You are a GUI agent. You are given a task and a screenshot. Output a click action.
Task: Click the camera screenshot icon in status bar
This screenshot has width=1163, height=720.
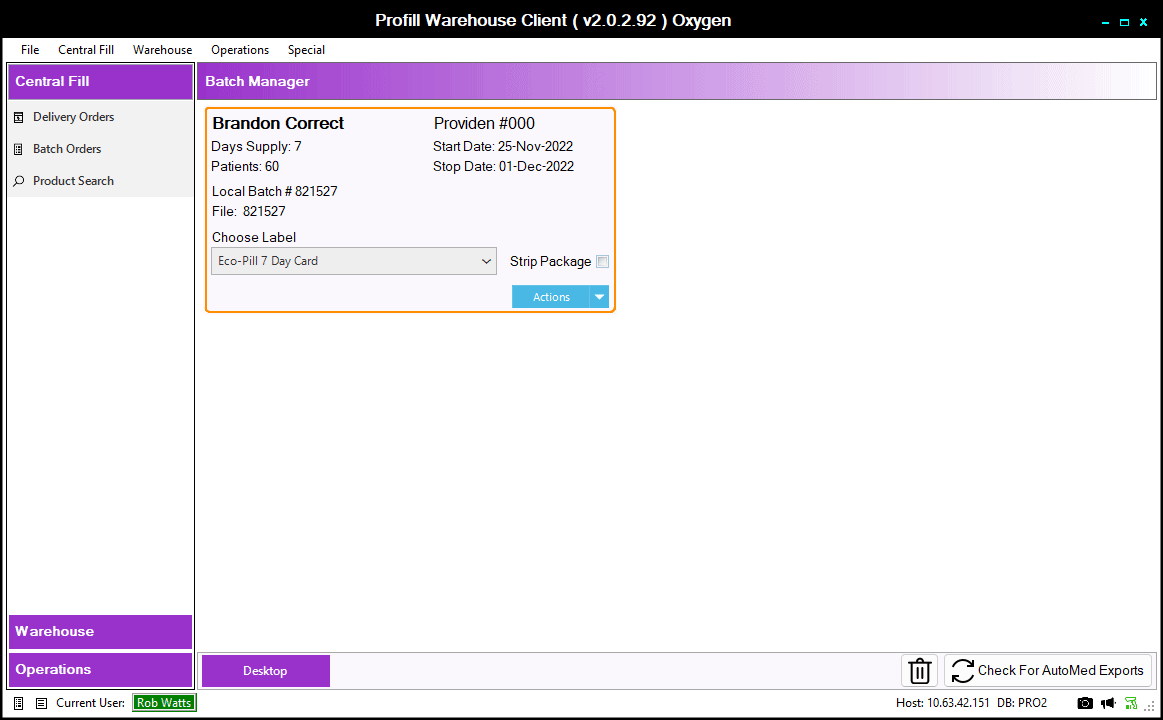pyautogui.click(x=1085, y=703)
